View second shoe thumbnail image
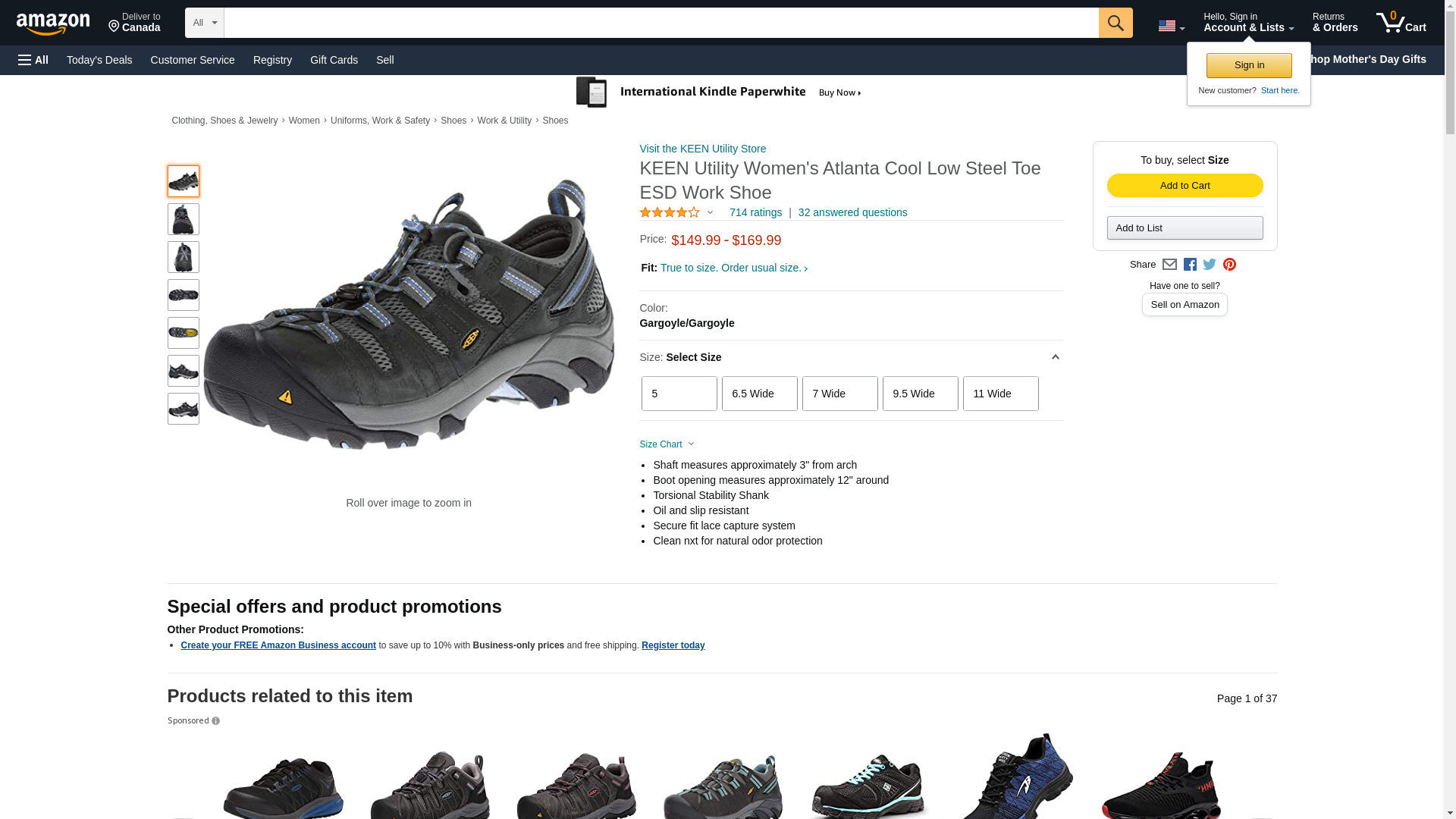 (x=183, y=219)
